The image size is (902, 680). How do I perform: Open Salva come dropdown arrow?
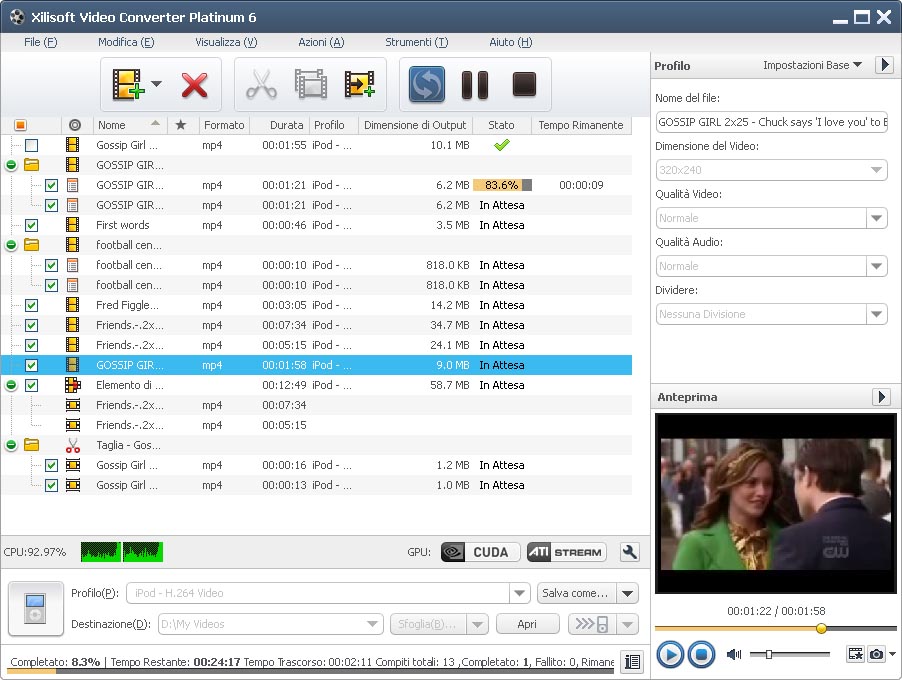(x=628, y=593)
